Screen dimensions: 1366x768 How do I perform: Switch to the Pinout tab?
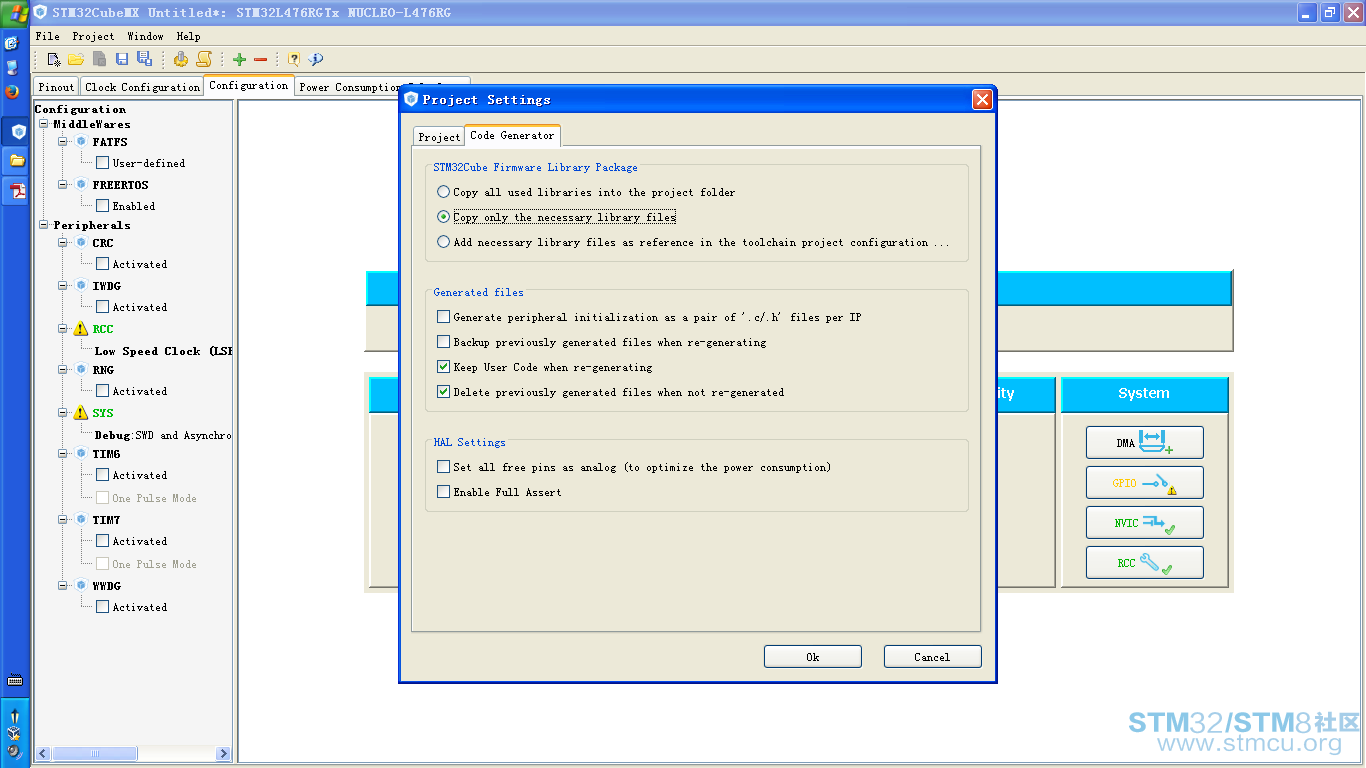[x=56, y=87]
